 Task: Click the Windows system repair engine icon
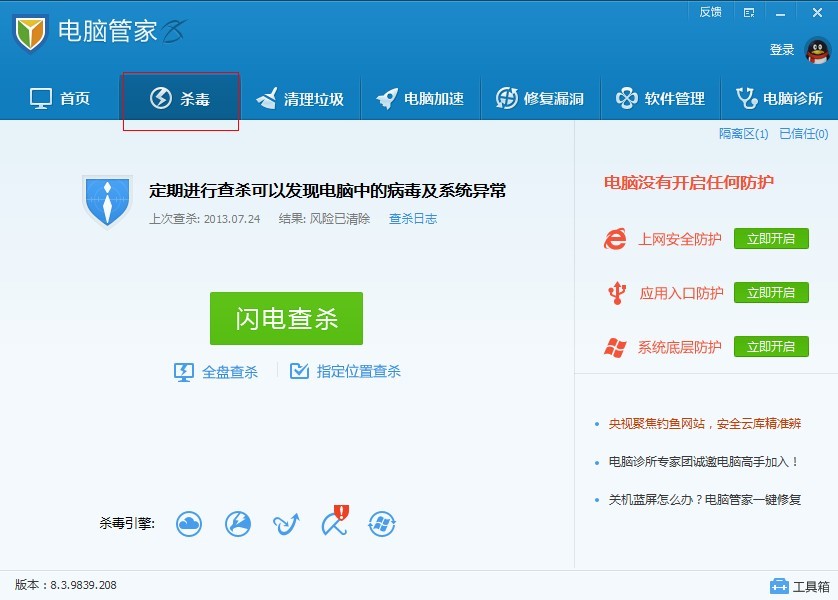382,523
